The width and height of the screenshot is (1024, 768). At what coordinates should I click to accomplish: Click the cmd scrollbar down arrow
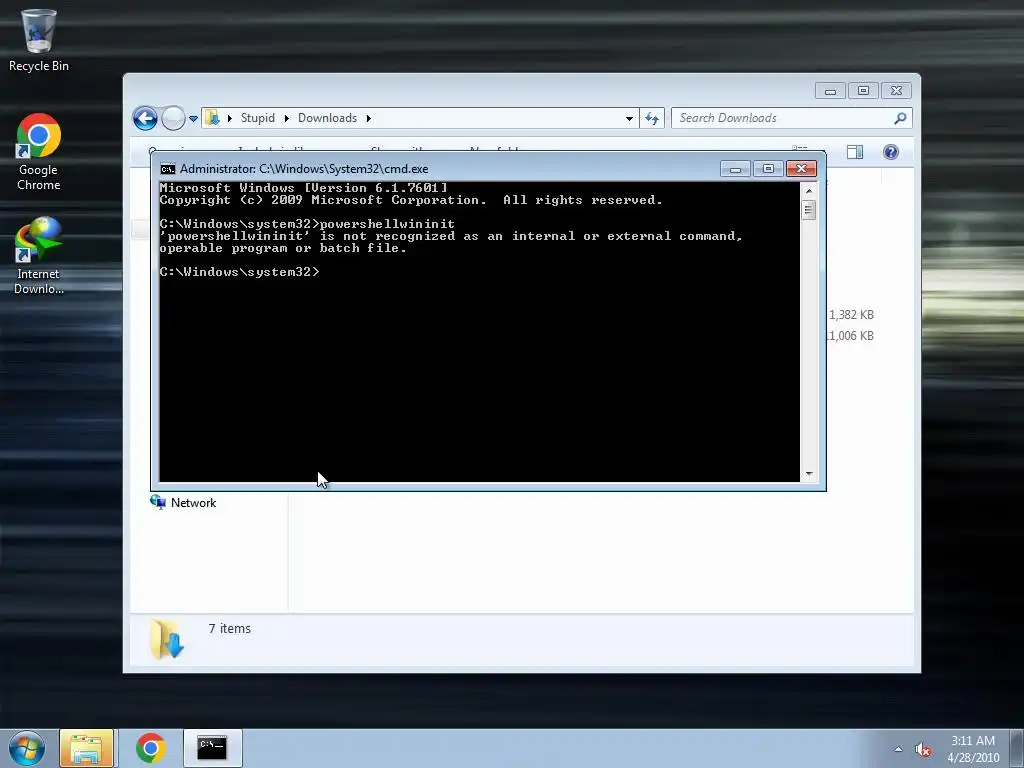pos(808,473)
